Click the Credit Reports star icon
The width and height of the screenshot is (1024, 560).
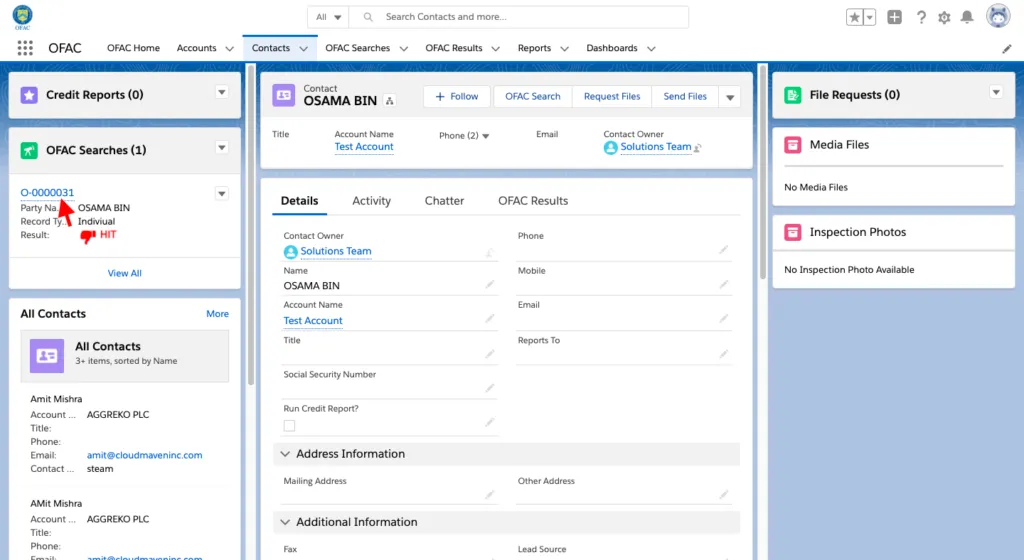click(x=29, y=95)
